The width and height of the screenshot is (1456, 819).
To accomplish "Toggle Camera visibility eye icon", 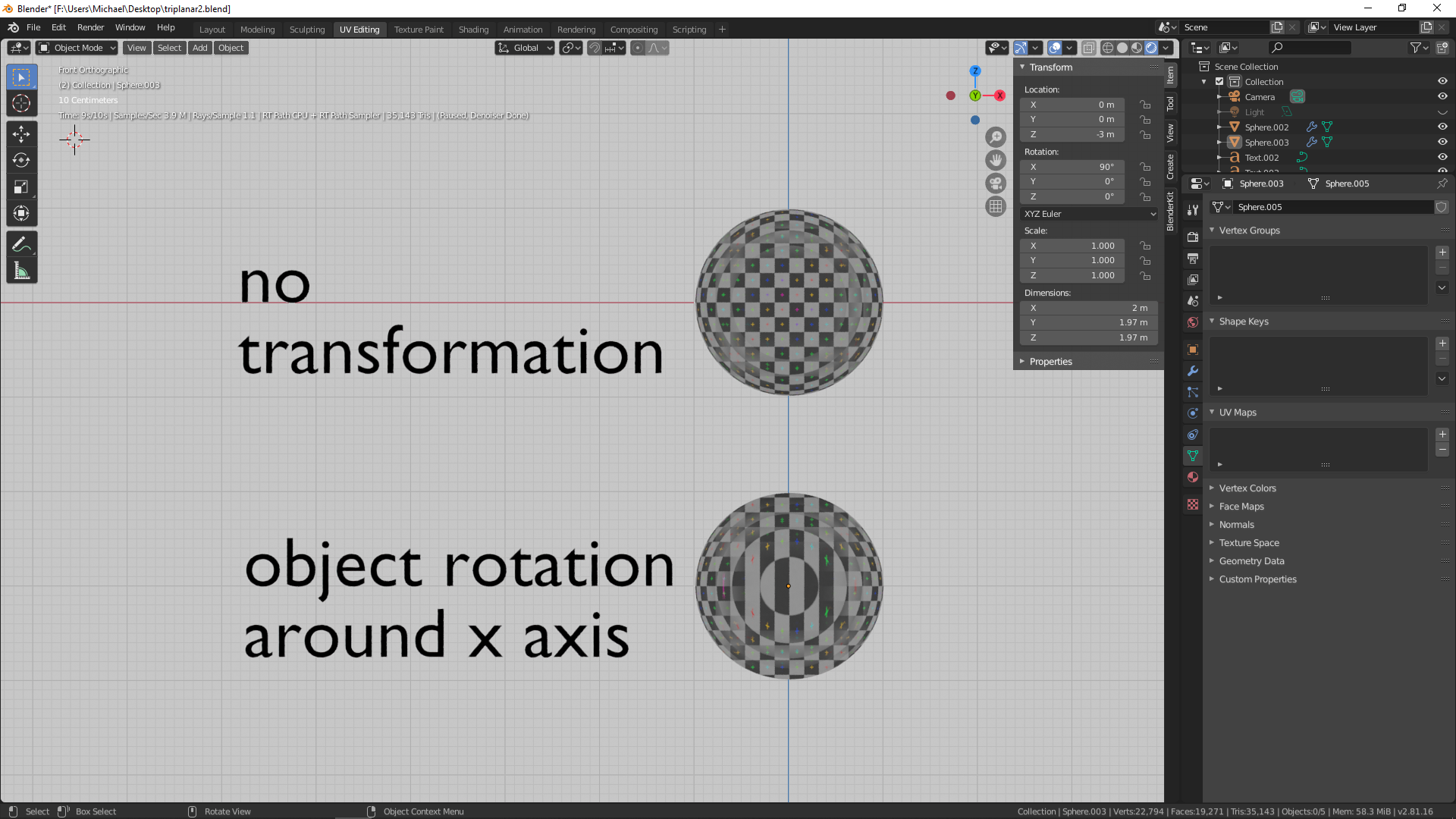I will [1442, 96].
